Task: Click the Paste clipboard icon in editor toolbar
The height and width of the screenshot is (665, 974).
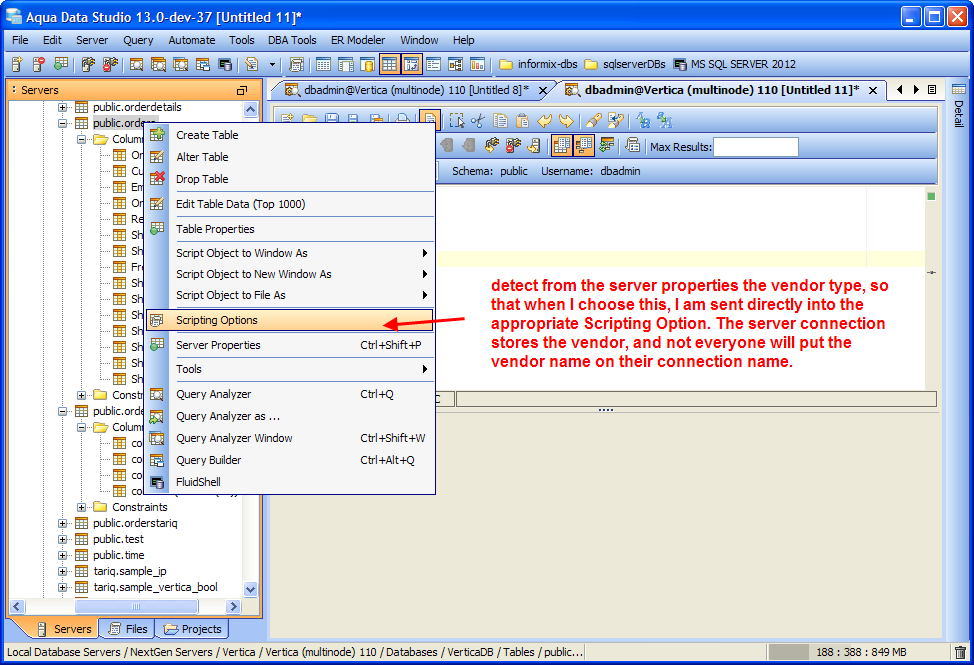Action: pos(522,120)
